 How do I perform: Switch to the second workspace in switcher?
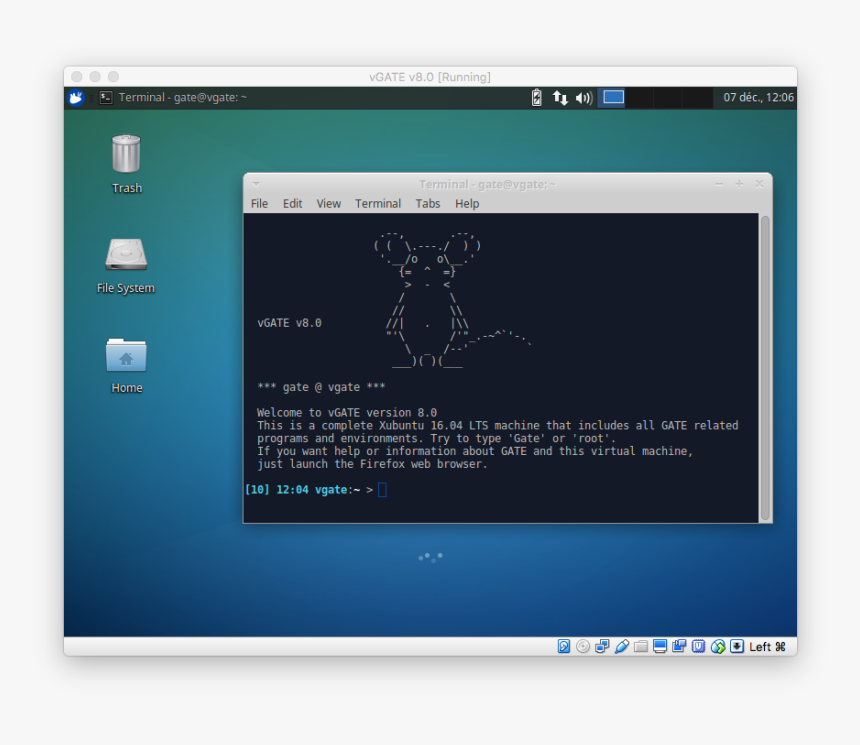tap(640, 98)
